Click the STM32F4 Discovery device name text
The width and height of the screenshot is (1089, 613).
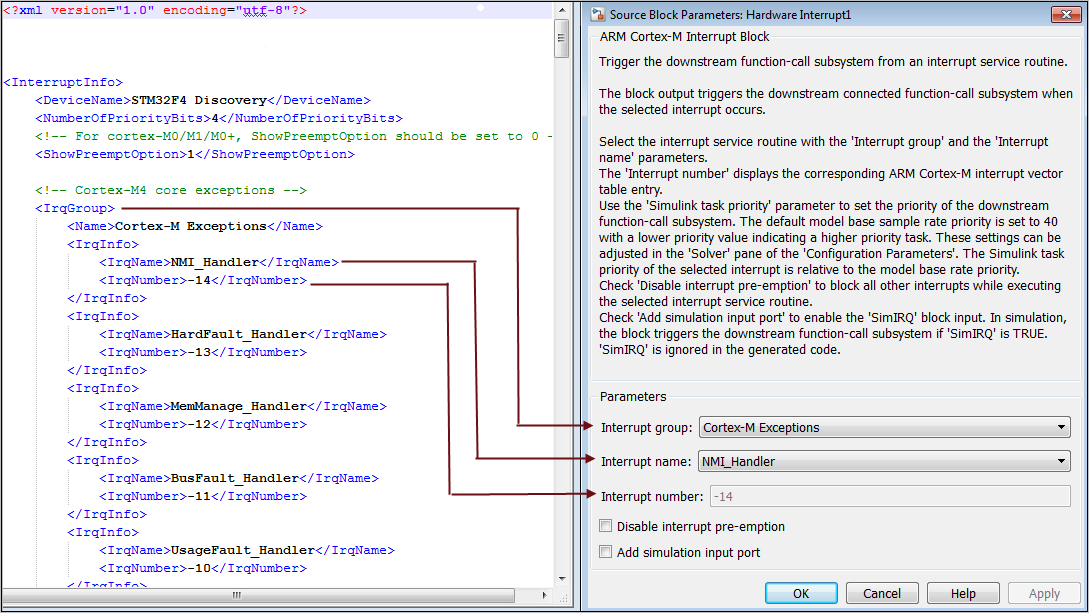198,100
